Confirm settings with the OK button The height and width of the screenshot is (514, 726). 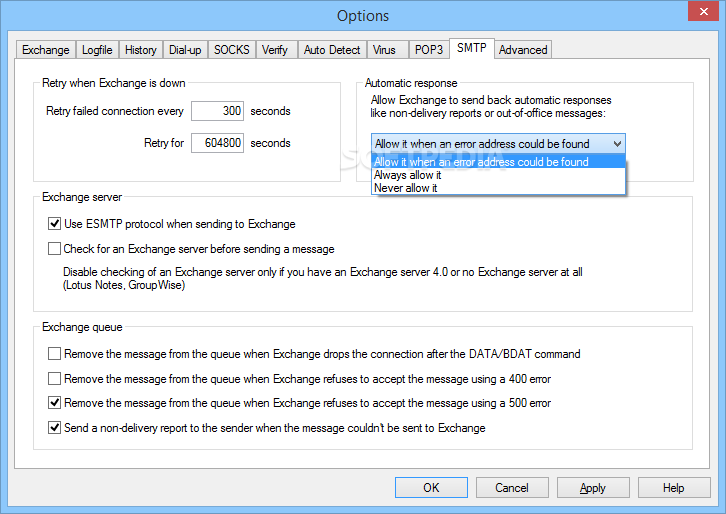(x=431, y=488)
